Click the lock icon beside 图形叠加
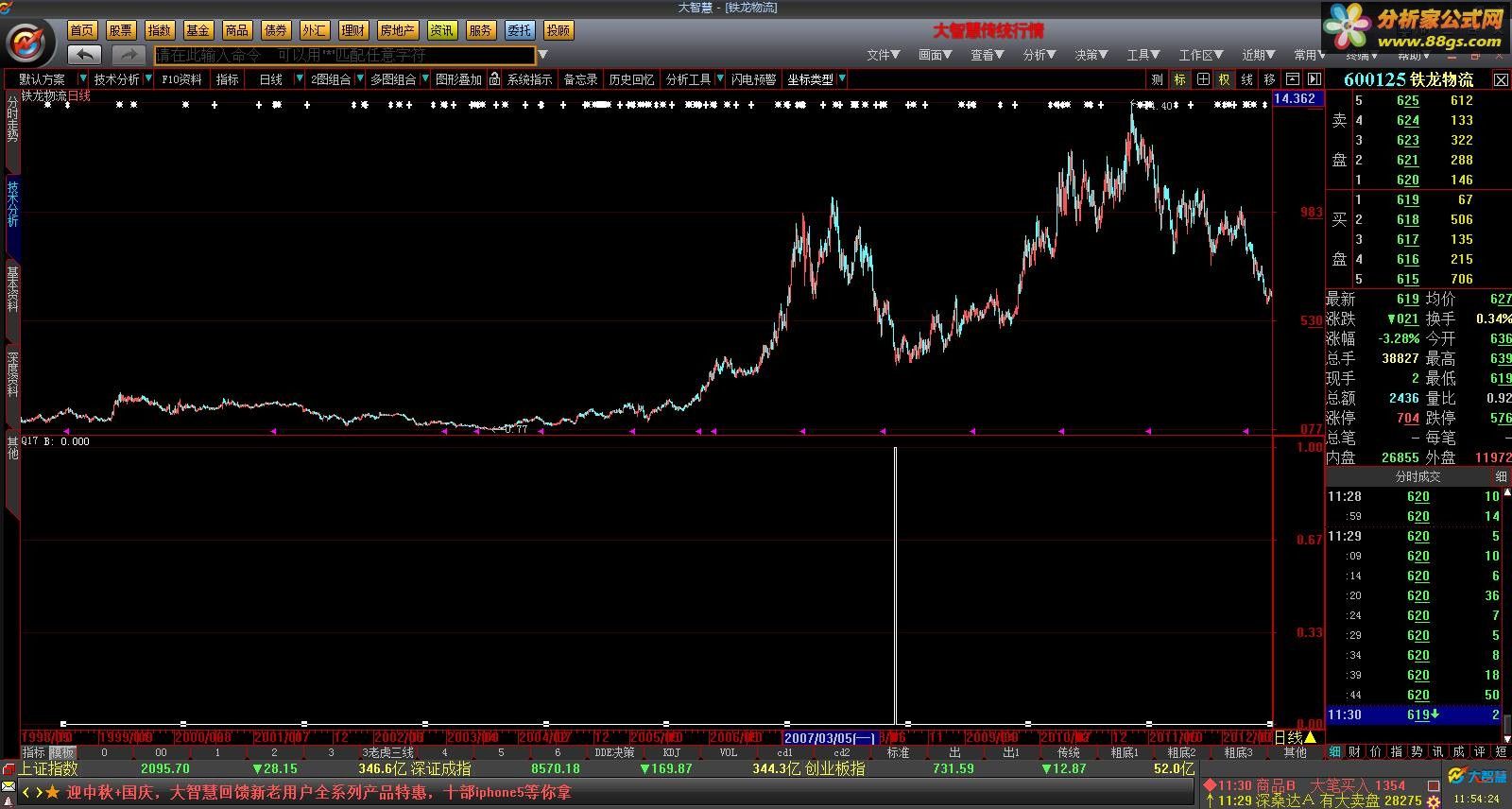 click(x=494, y=79)
